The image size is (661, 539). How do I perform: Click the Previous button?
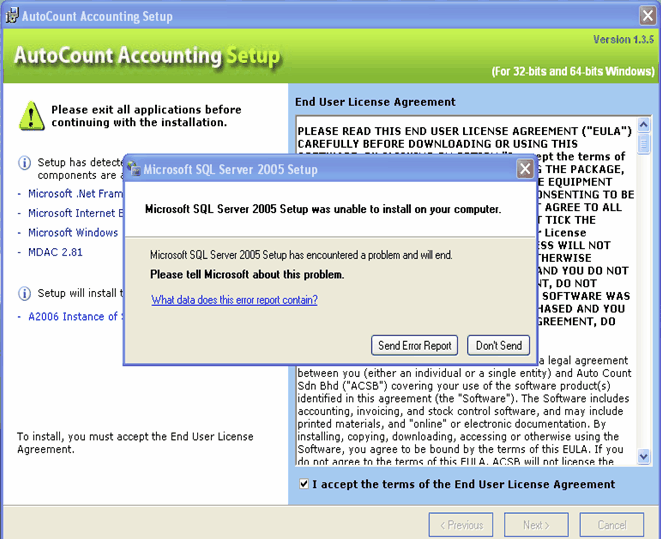461,525
